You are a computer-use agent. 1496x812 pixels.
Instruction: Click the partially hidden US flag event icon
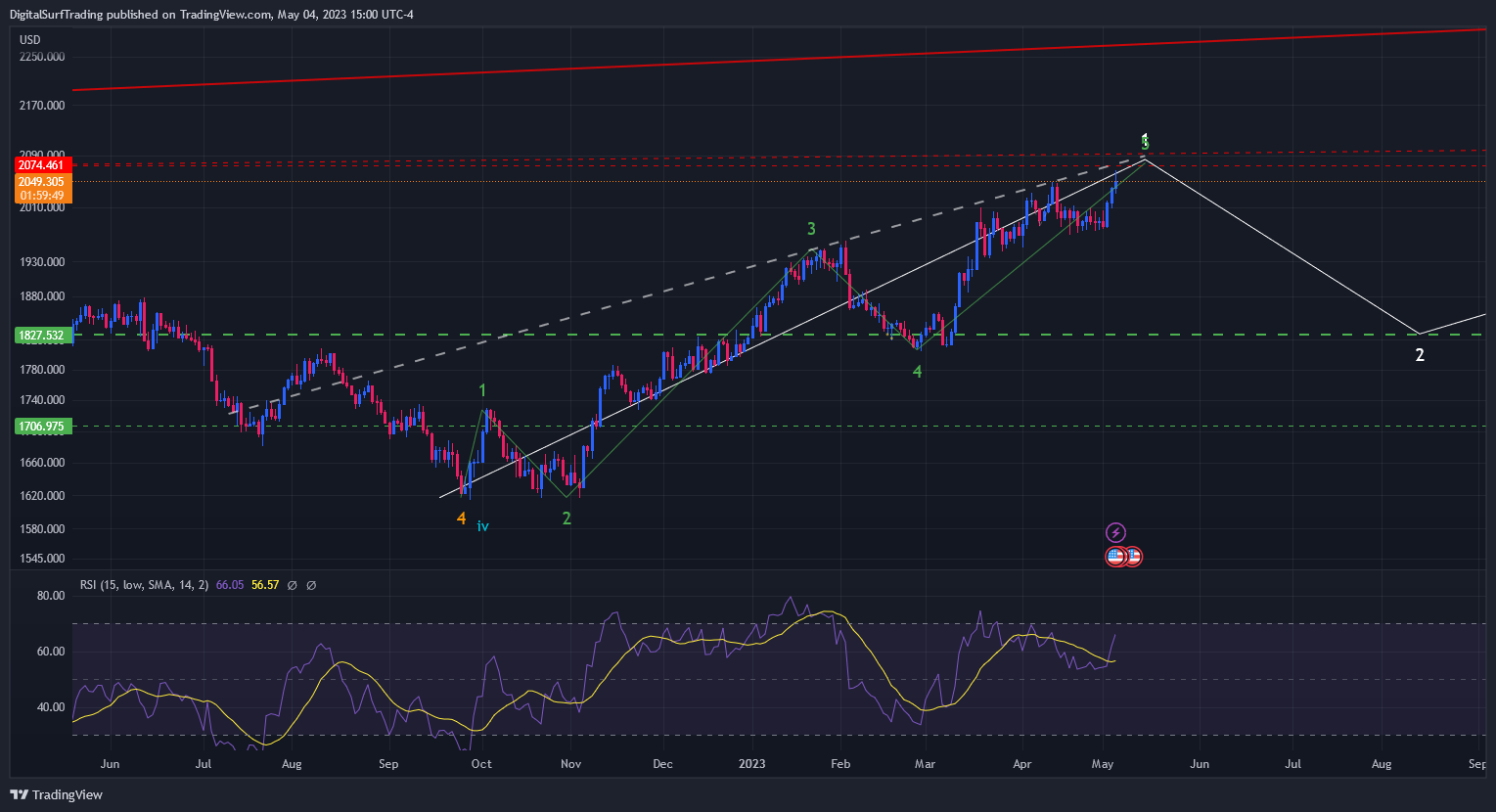1135,557
